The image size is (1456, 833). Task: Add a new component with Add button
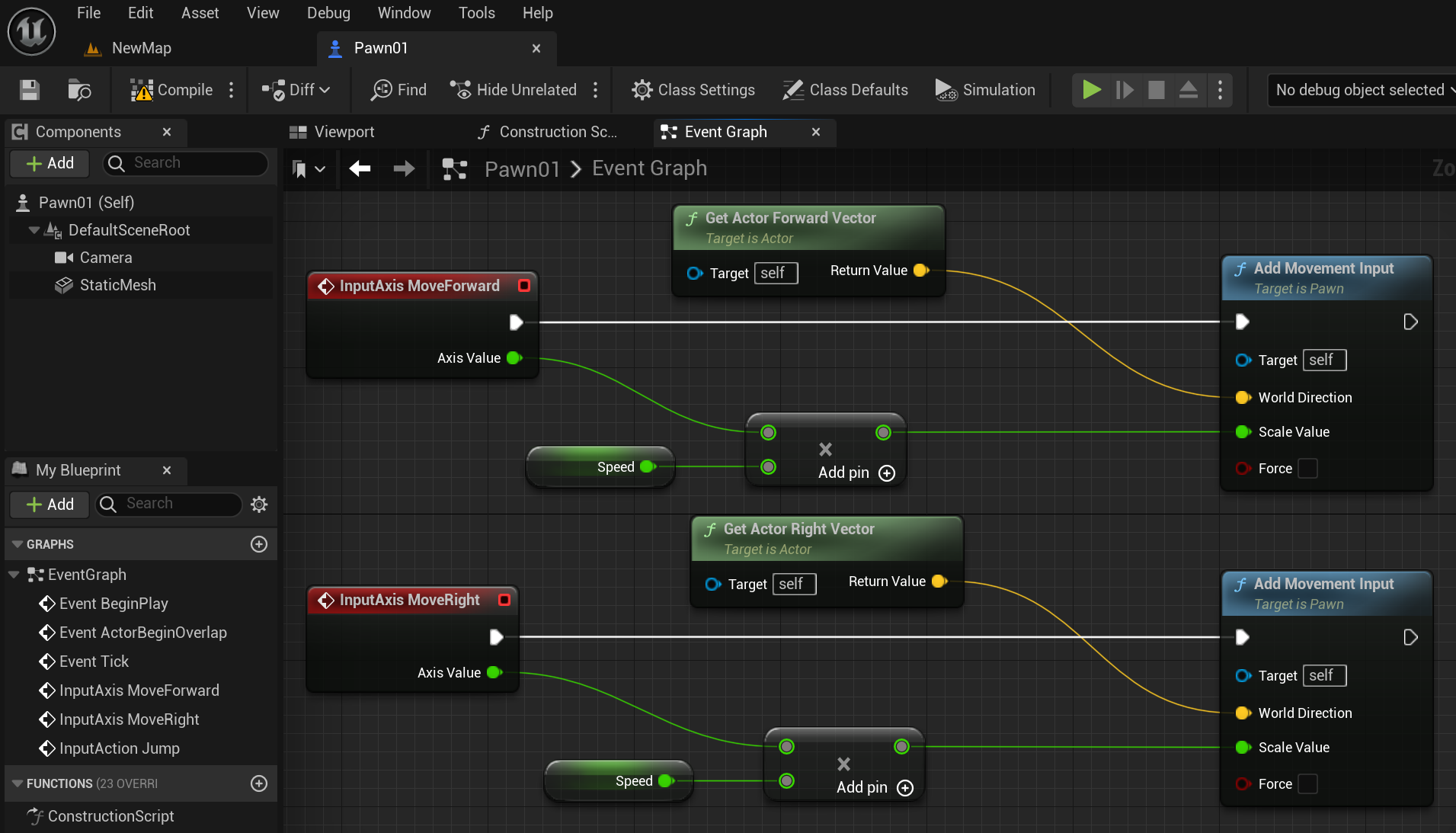[x=50, y=163]
